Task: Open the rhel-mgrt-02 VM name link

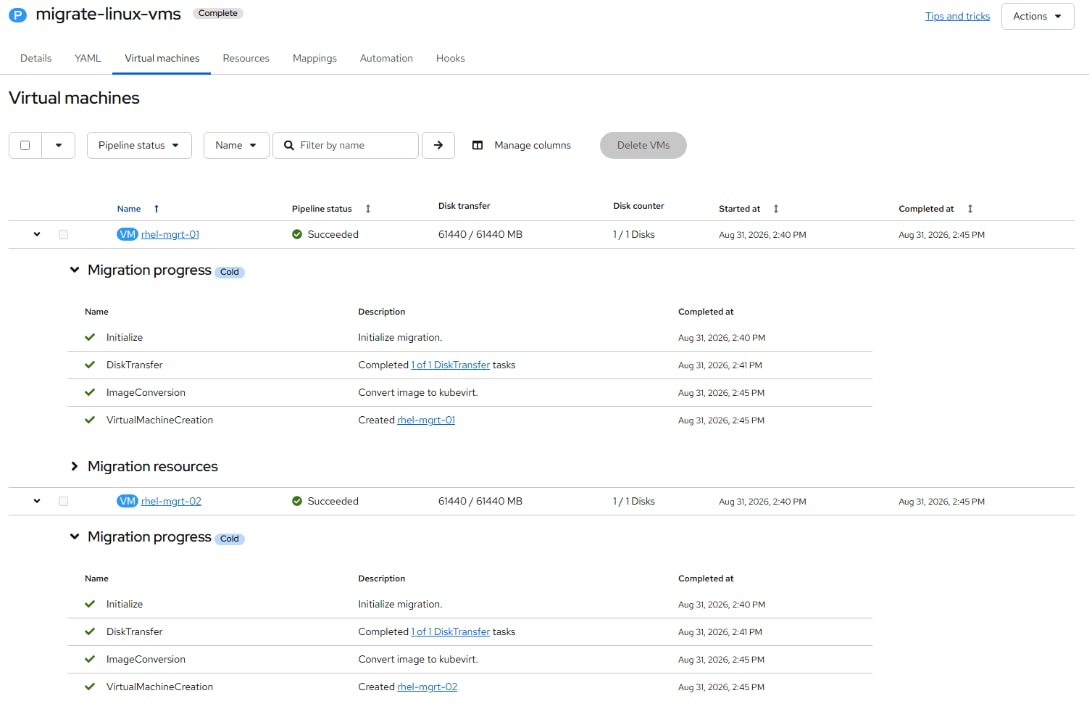Action: click(171, 501)
